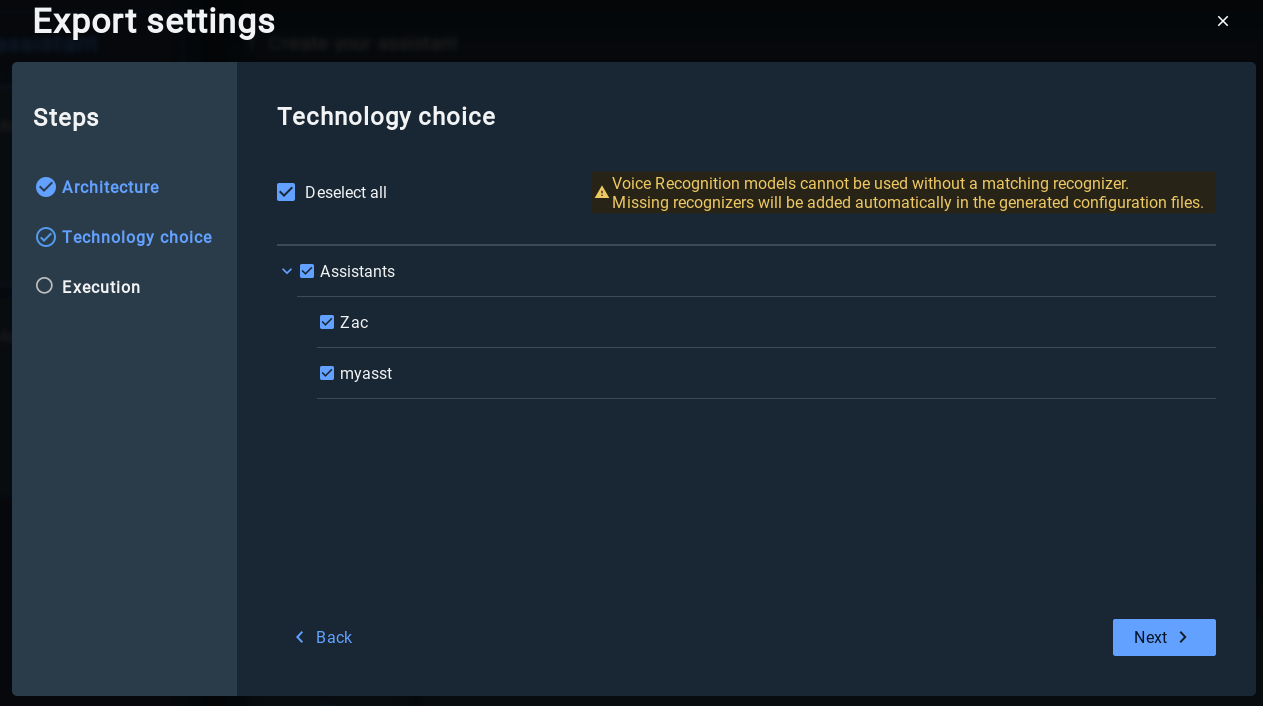Screen dimensions: 1263x706
Task: Collapse the Assistants tree chevron
Action: click(x=287, y=271)
